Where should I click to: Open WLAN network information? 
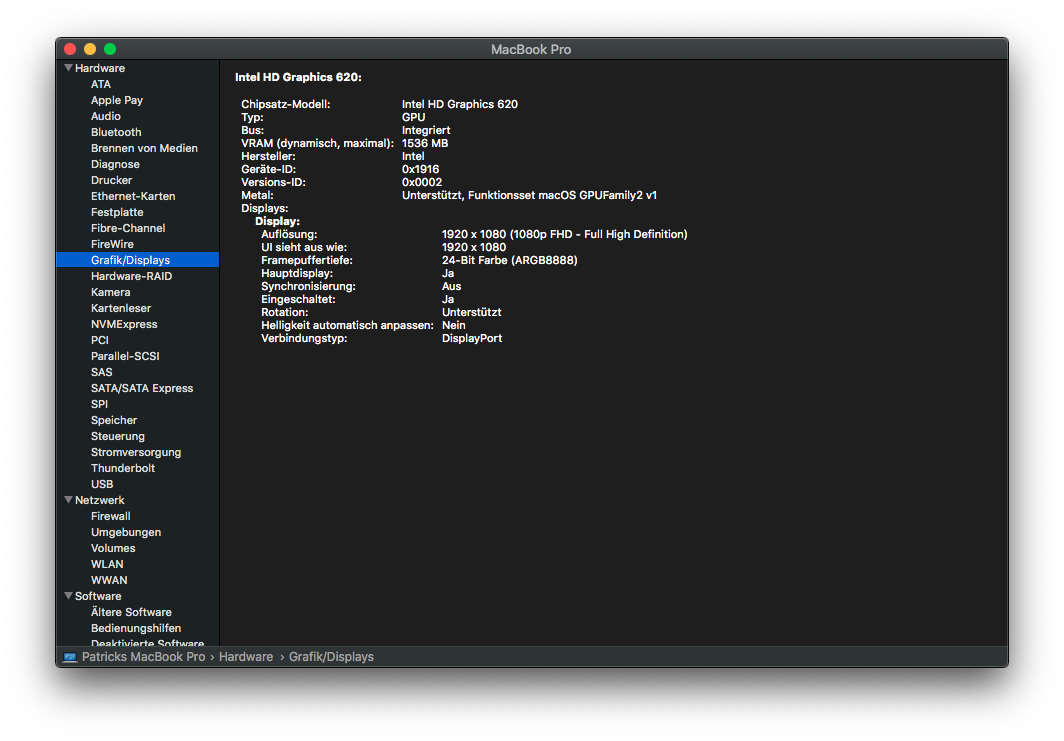pyautogui.click(x=107, y=564)
